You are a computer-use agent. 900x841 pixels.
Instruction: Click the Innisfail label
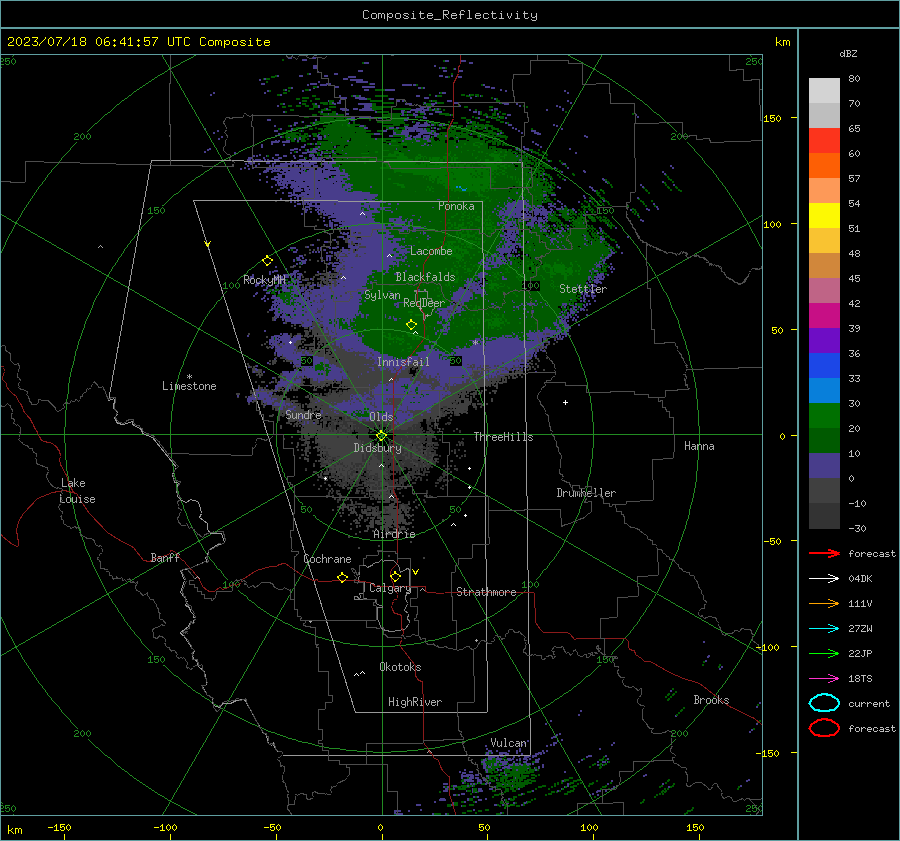click(403, 362)
